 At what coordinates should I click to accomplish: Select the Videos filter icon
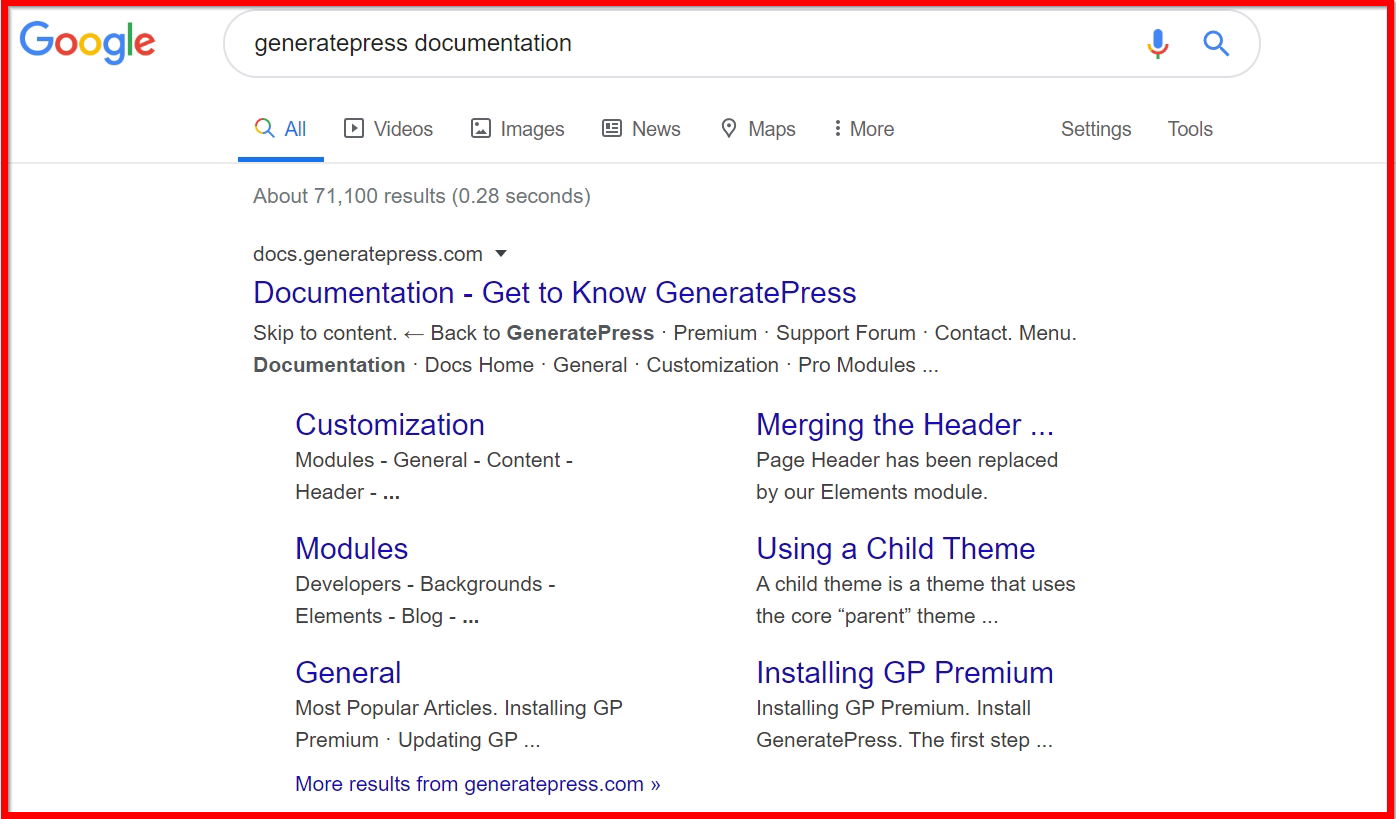[x=355, y=129]
